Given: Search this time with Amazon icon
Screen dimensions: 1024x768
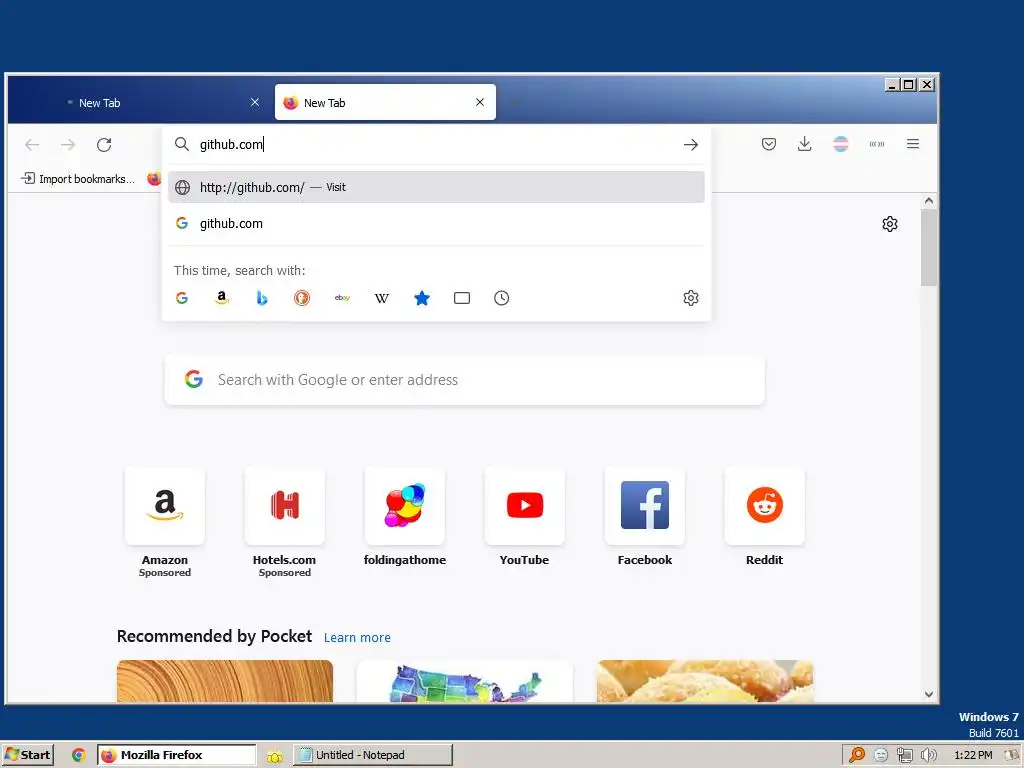Looking at the screenshot, I should [222, 298].
